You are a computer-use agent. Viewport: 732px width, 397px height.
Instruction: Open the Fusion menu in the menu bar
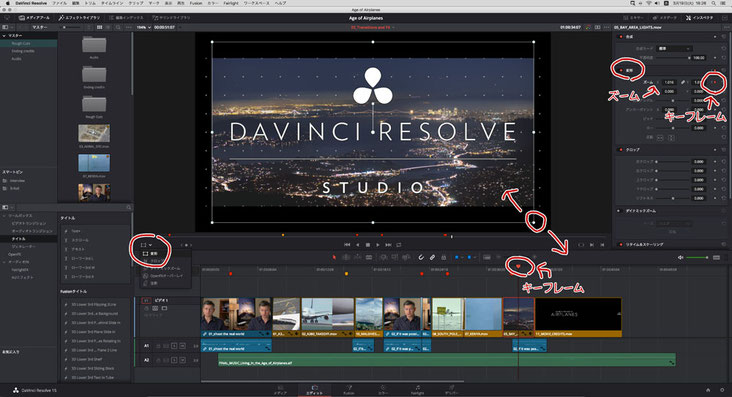(x=196, y=3)
